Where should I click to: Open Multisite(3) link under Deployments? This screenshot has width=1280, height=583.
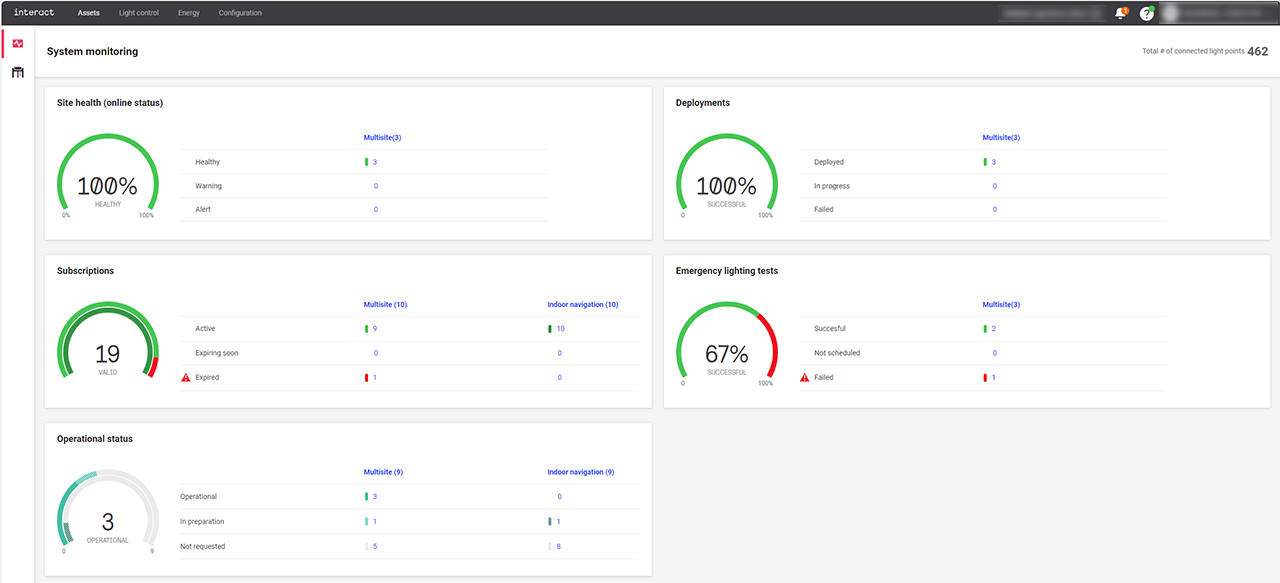pyautogui.click(x=1002, y=137)
